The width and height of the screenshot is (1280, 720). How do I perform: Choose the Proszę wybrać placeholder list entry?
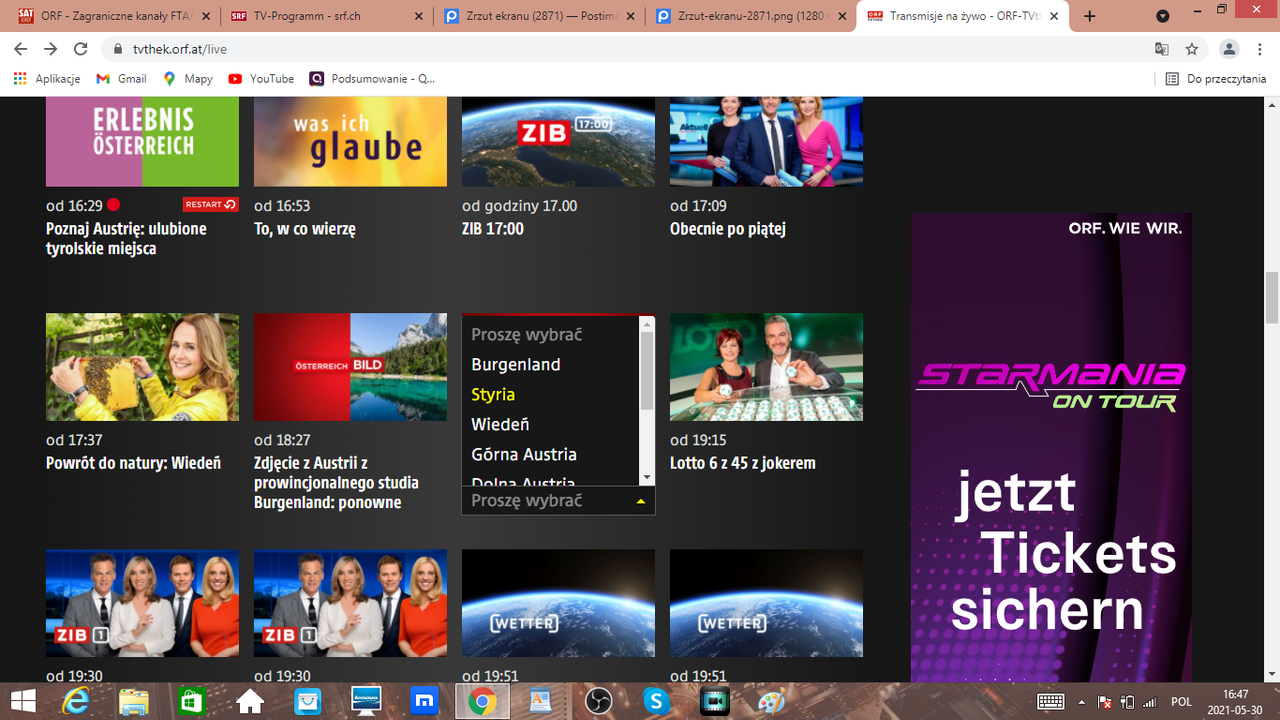pyautogui.click(x=550, y=334)
